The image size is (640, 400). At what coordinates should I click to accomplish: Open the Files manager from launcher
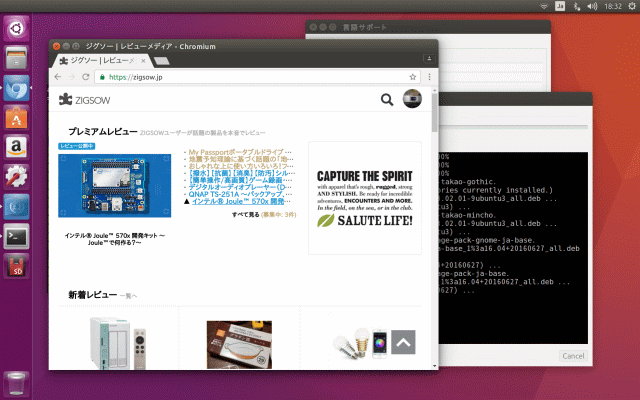(16, 58)
